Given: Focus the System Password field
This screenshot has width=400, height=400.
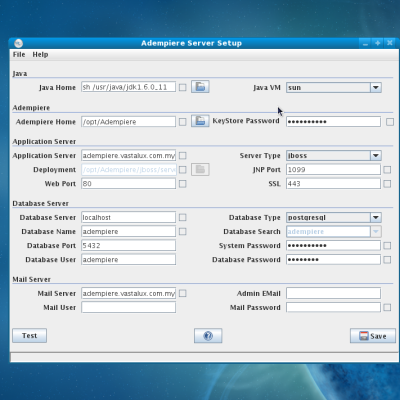Looking at the screenshot, I should click(x=333, y=246).
